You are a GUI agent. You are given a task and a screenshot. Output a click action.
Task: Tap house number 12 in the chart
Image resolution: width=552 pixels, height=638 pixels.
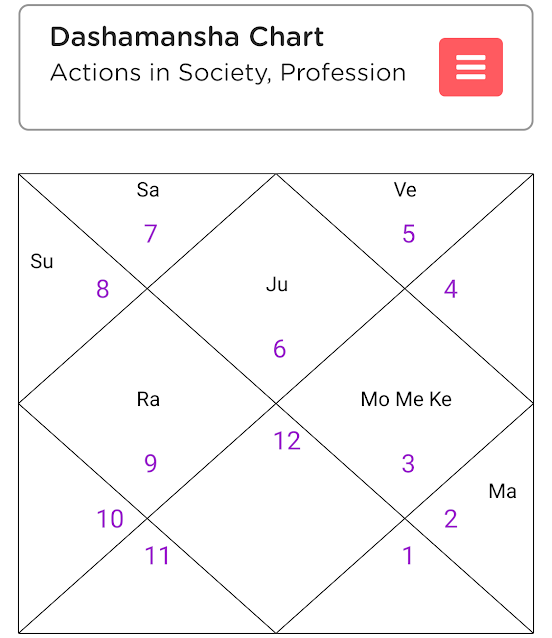click(287, 441)
